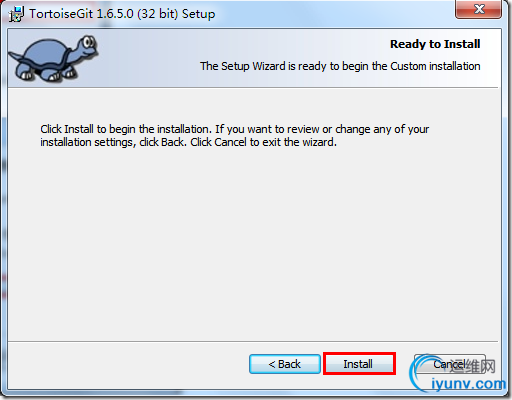Click the '<' arrow on the Back button
This screenshot has height=400, width=512.
pyautogui.click(x=272, y=364)
